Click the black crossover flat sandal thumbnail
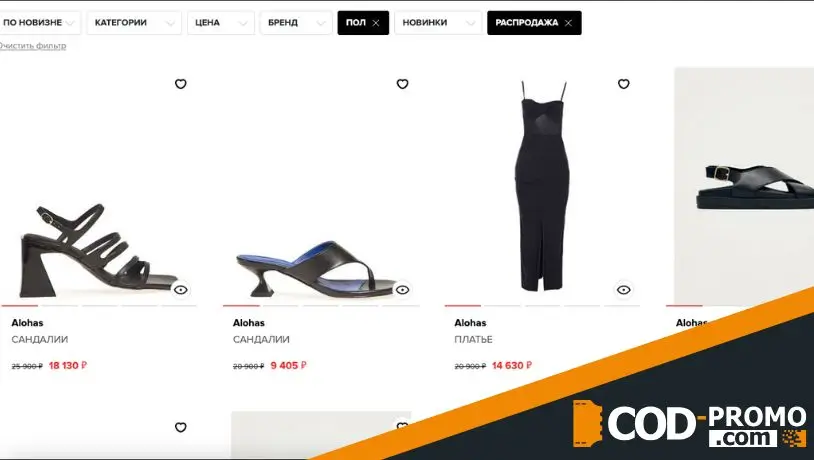Image resolution: width=814 pixels, height=460 pixels. [744, 186]
